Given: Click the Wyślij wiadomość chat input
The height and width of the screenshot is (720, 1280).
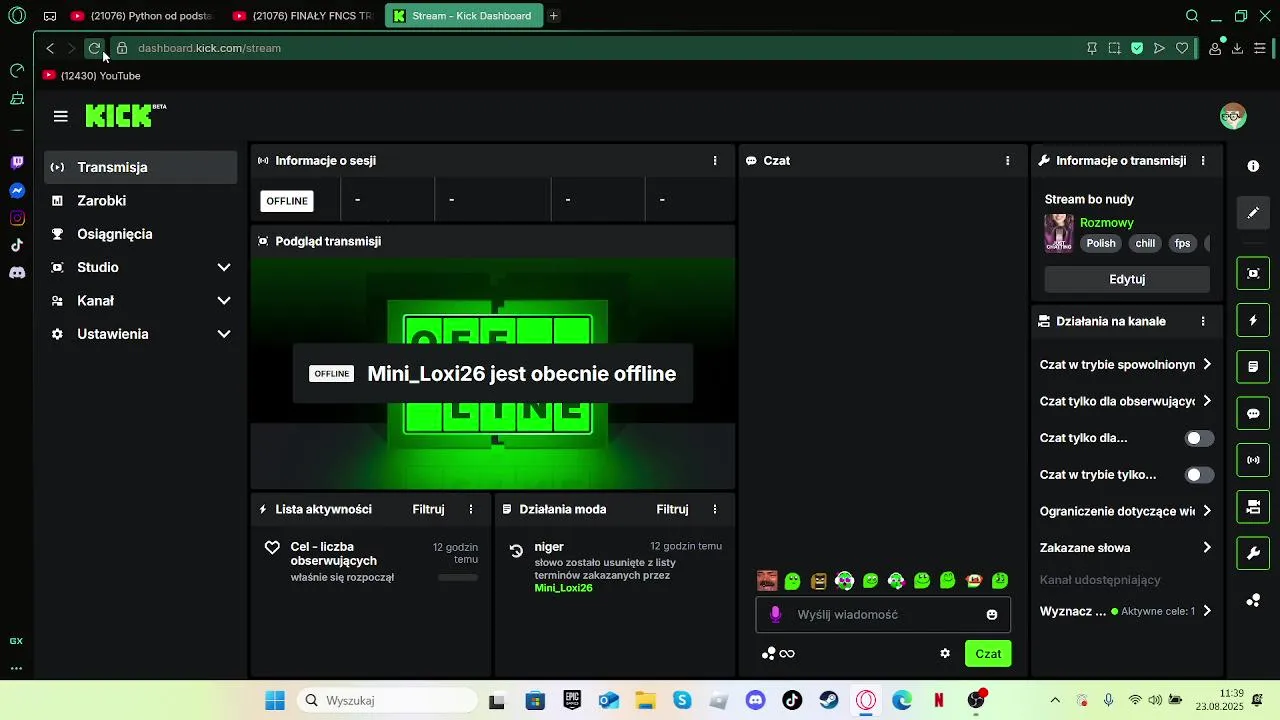Looking at the screenshot, I should coord(883,615).
